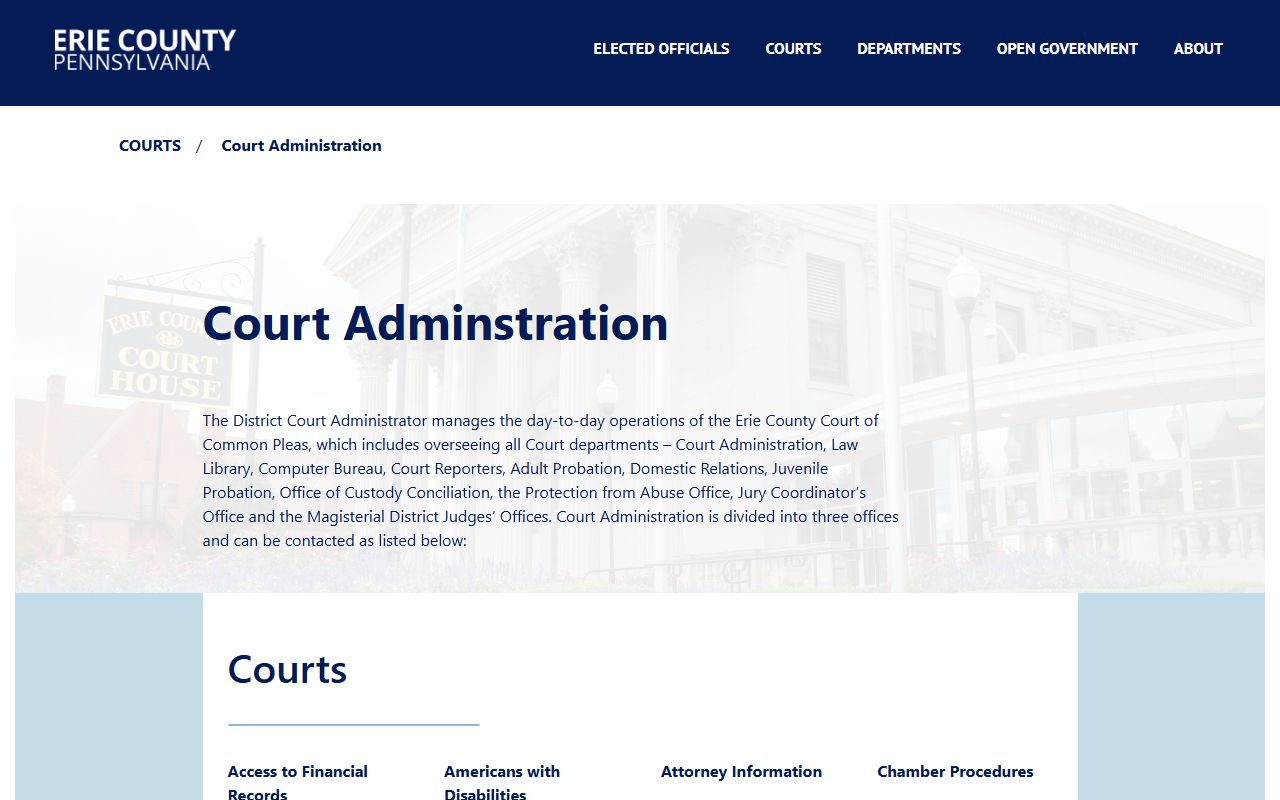Open Access to Financial Records link
The height and width of the screenshot is (800, 1280).
pyautogui.click(x=298, y=782)
